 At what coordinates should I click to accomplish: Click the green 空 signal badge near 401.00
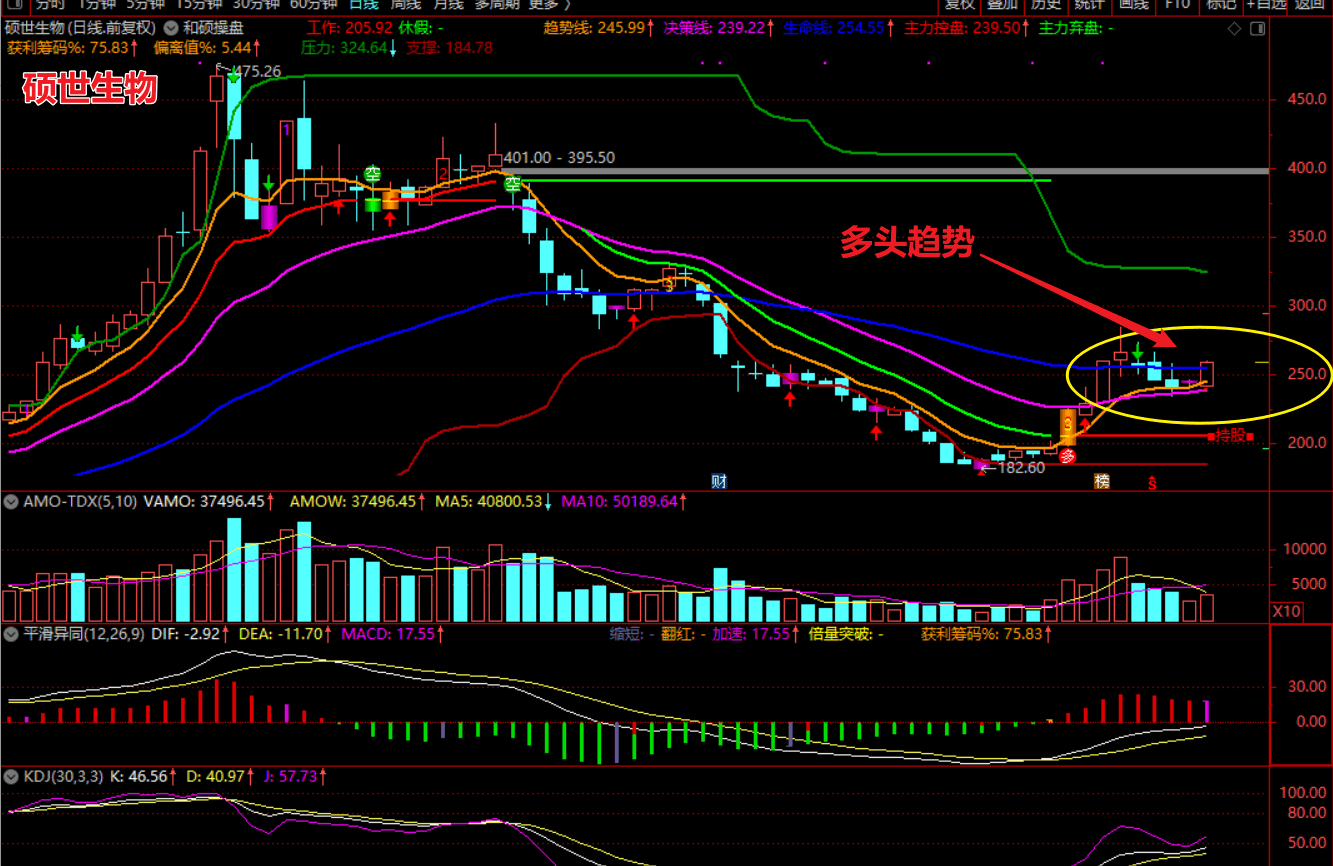512,184
